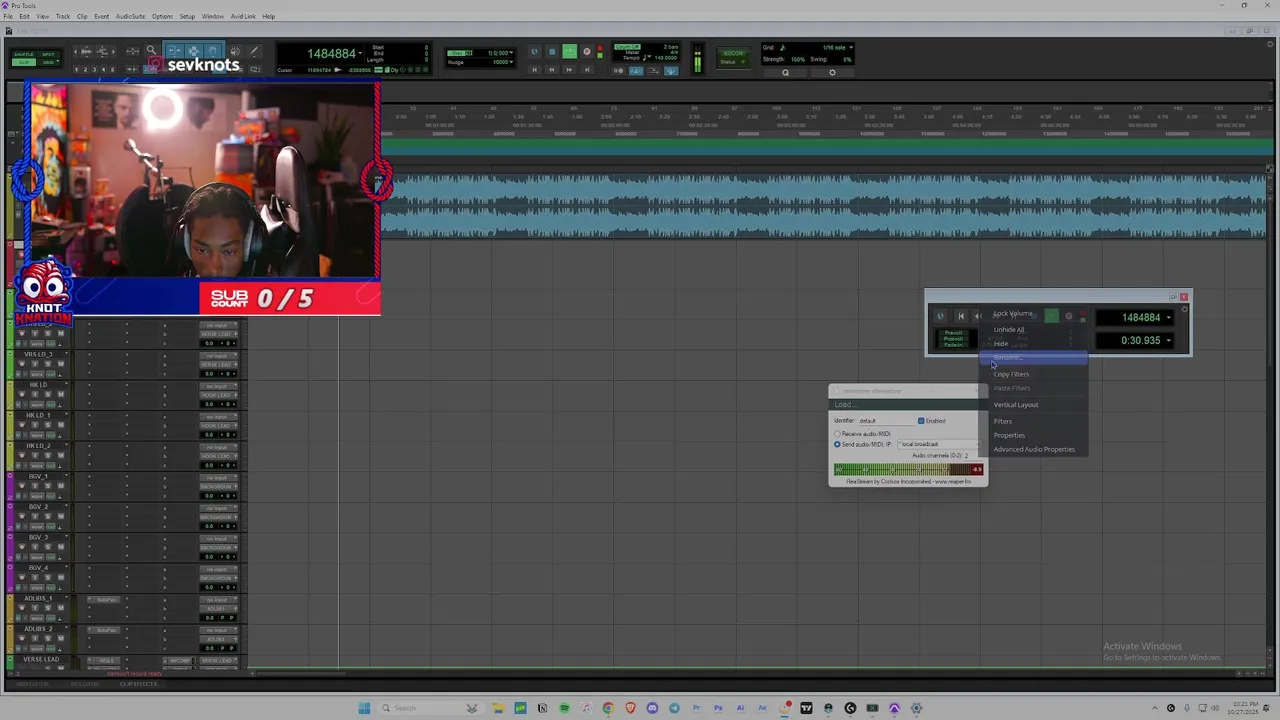Open Discord from taskbar
Screen dimensions: 1280x720
pos(652,708)
